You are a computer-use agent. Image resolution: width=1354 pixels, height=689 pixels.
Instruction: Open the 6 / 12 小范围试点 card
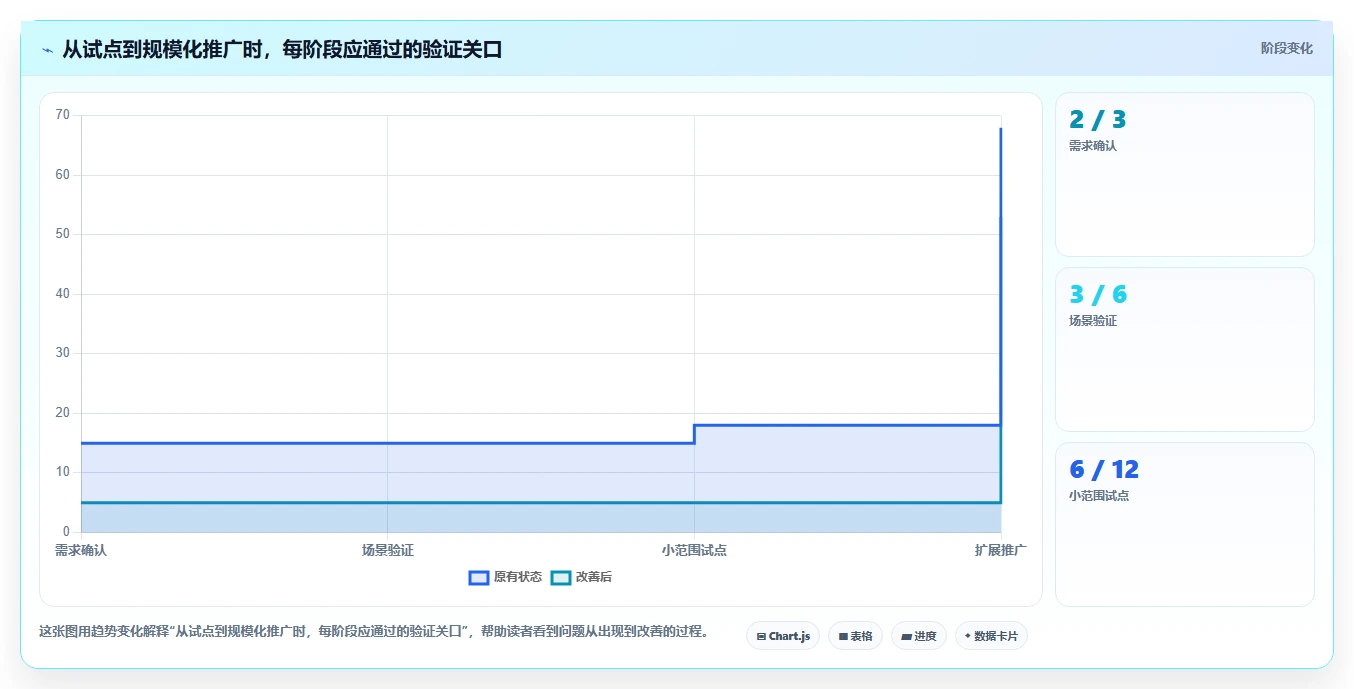tap(1185, 524)
